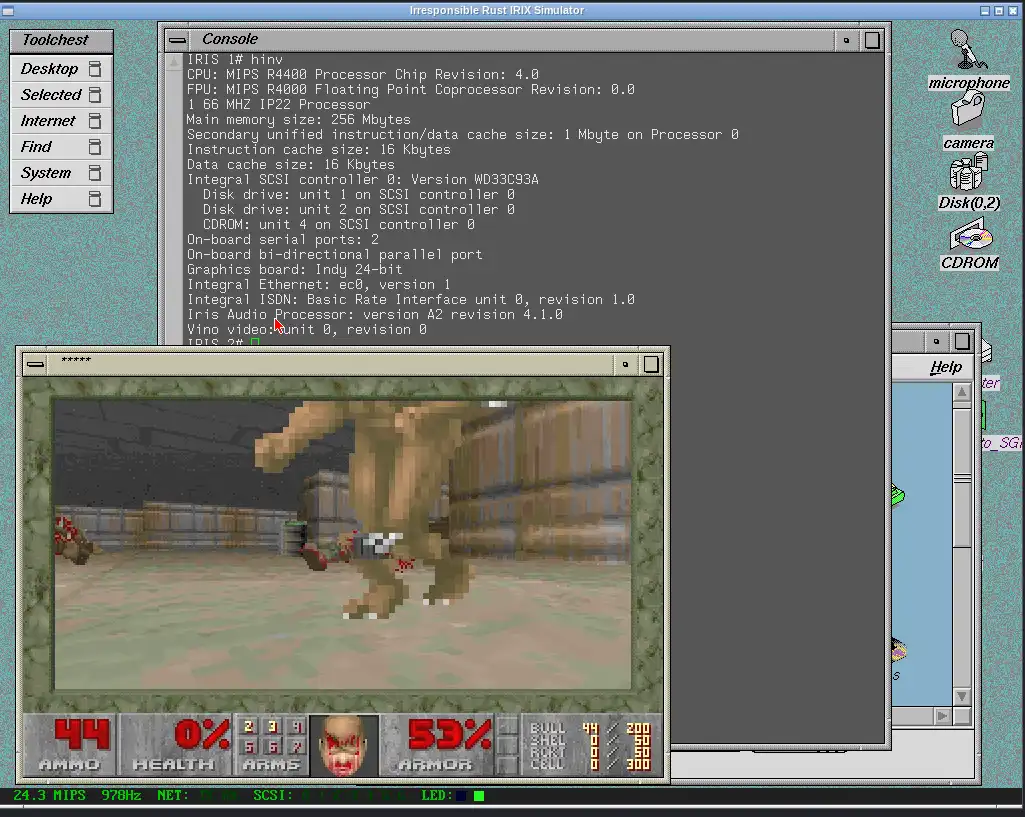
Task: Click the scrollbar down arrow in background window
Action: pyautogui.click(x=962, y=696)
